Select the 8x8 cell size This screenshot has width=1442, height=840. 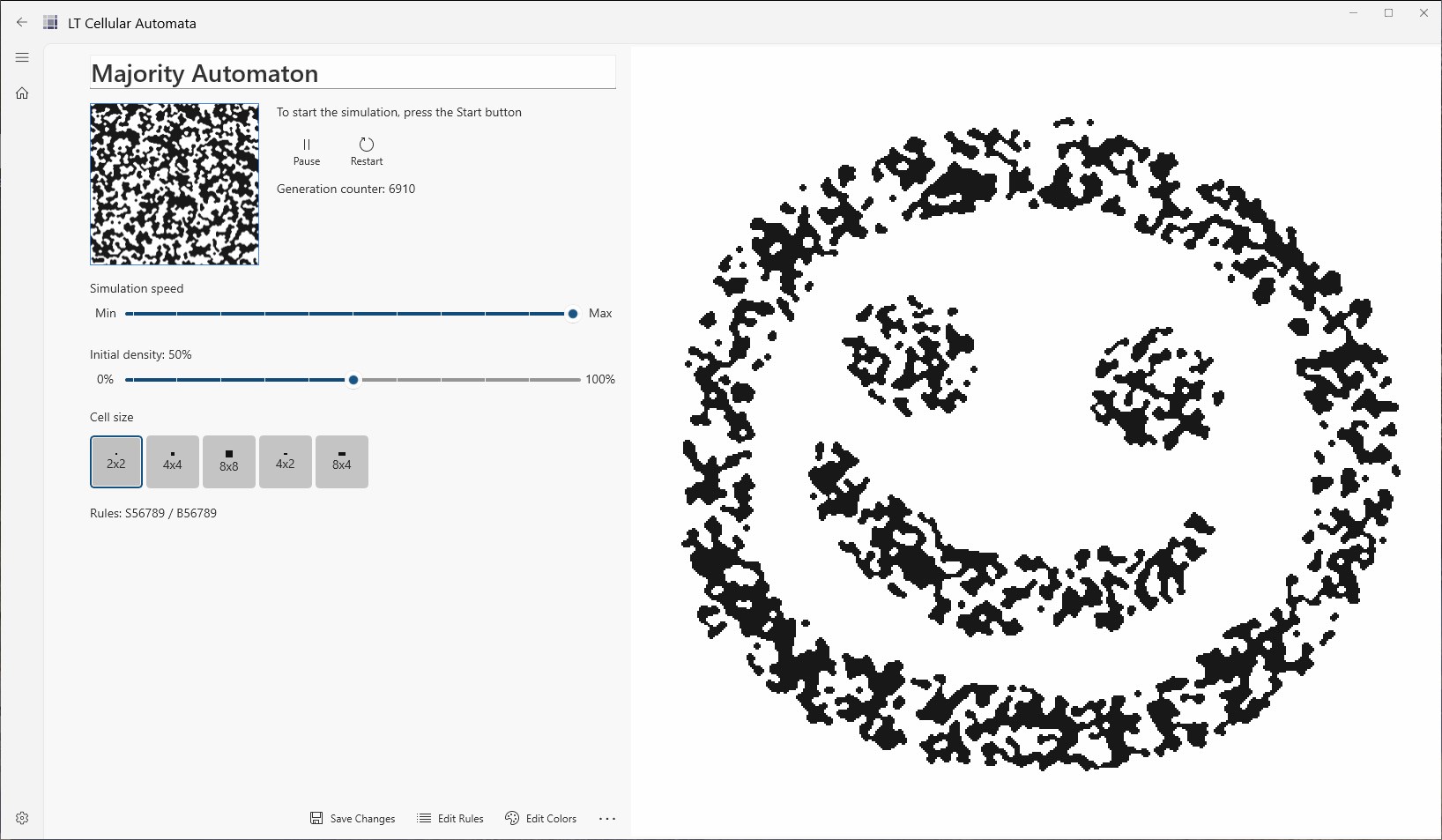(229, 462)
